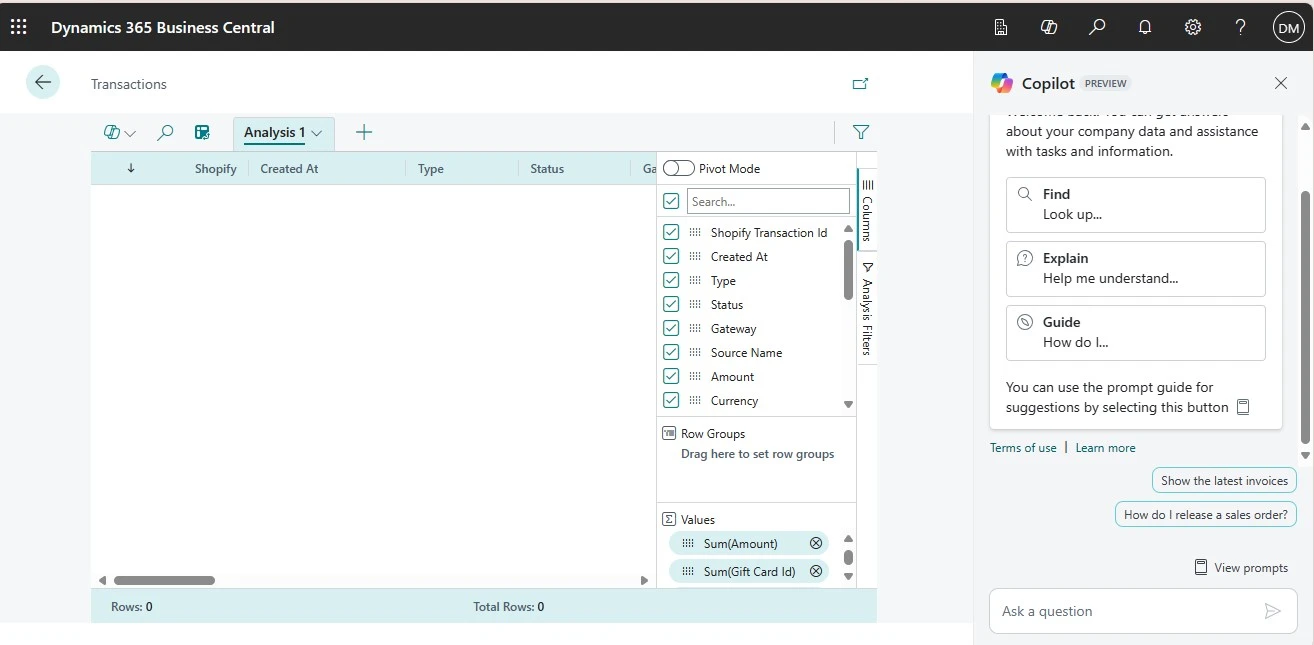Viewport: 1314px width, 645px height.
Task: Uncheck the Gateway column checkbox
Action: click(x=671, y=328)
